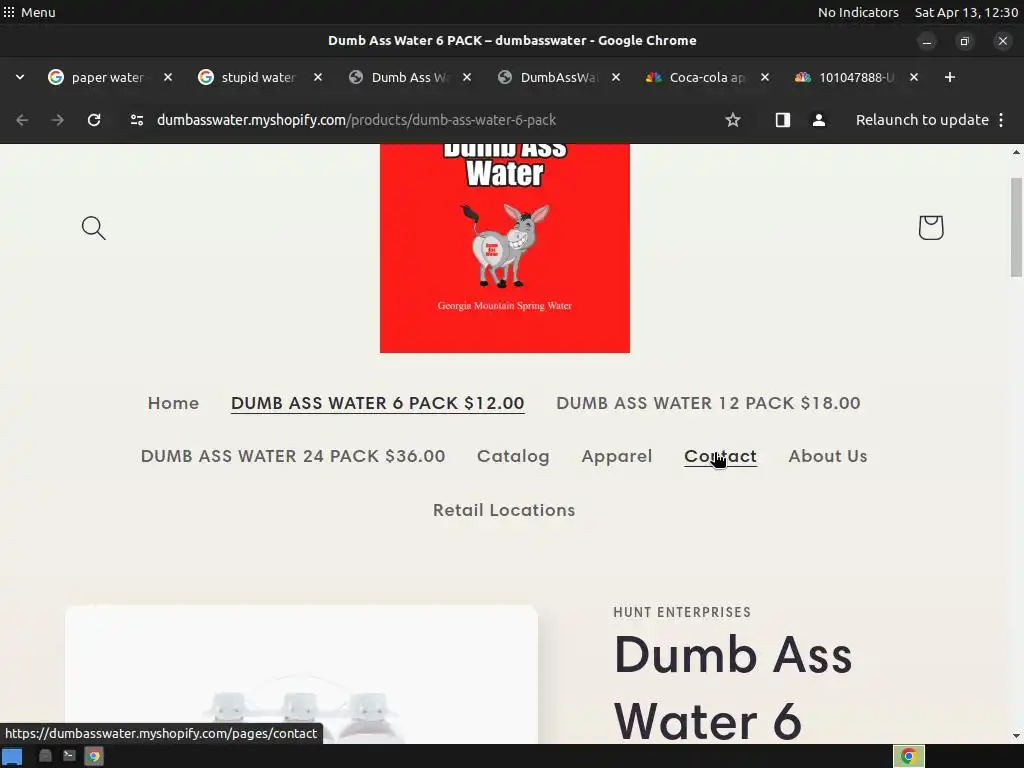1024x768 pixels.
Task: Open a new tab with the plus icon
Action: pos(950,77)
